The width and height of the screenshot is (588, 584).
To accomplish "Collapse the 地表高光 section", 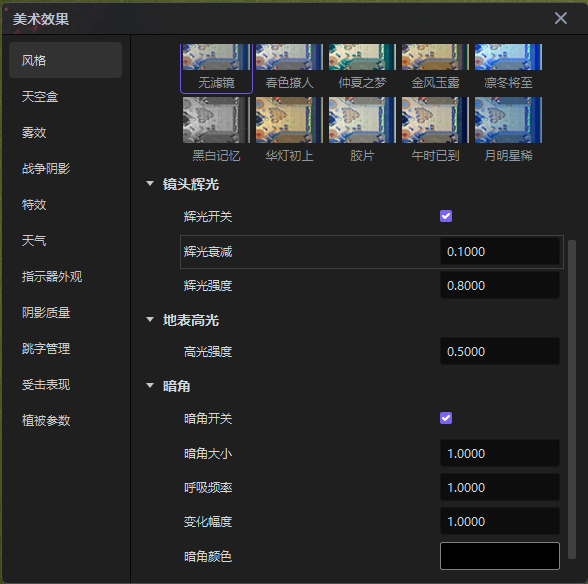I will [150, 320].
